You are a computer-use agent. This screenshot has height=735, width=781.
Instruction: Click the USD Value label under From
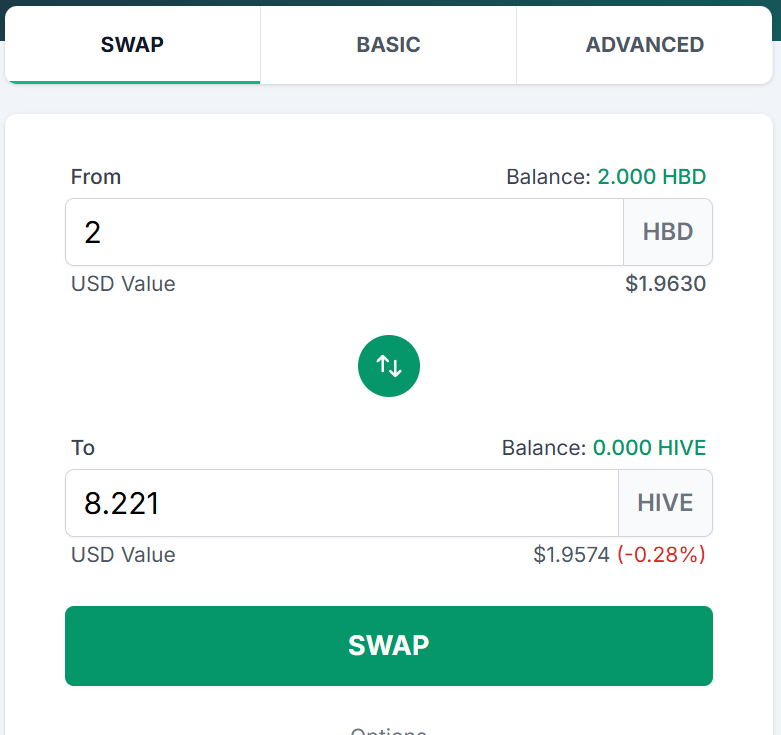123,284
